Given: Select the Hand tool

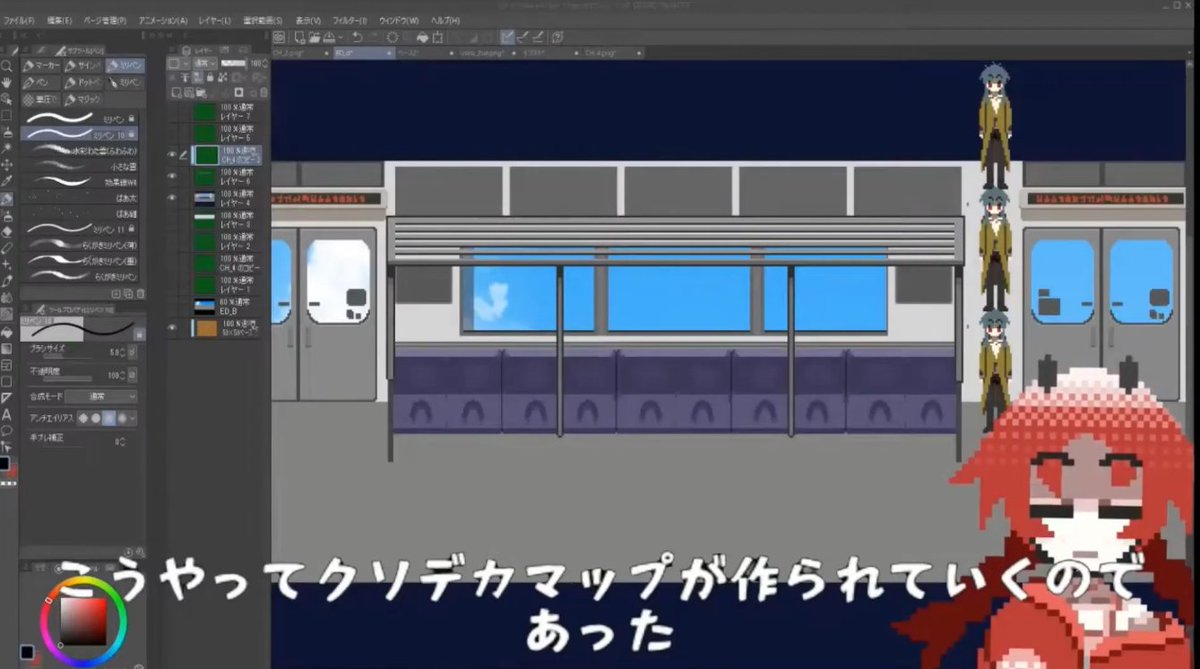Looking at the screenshot, I should (10, 81).
